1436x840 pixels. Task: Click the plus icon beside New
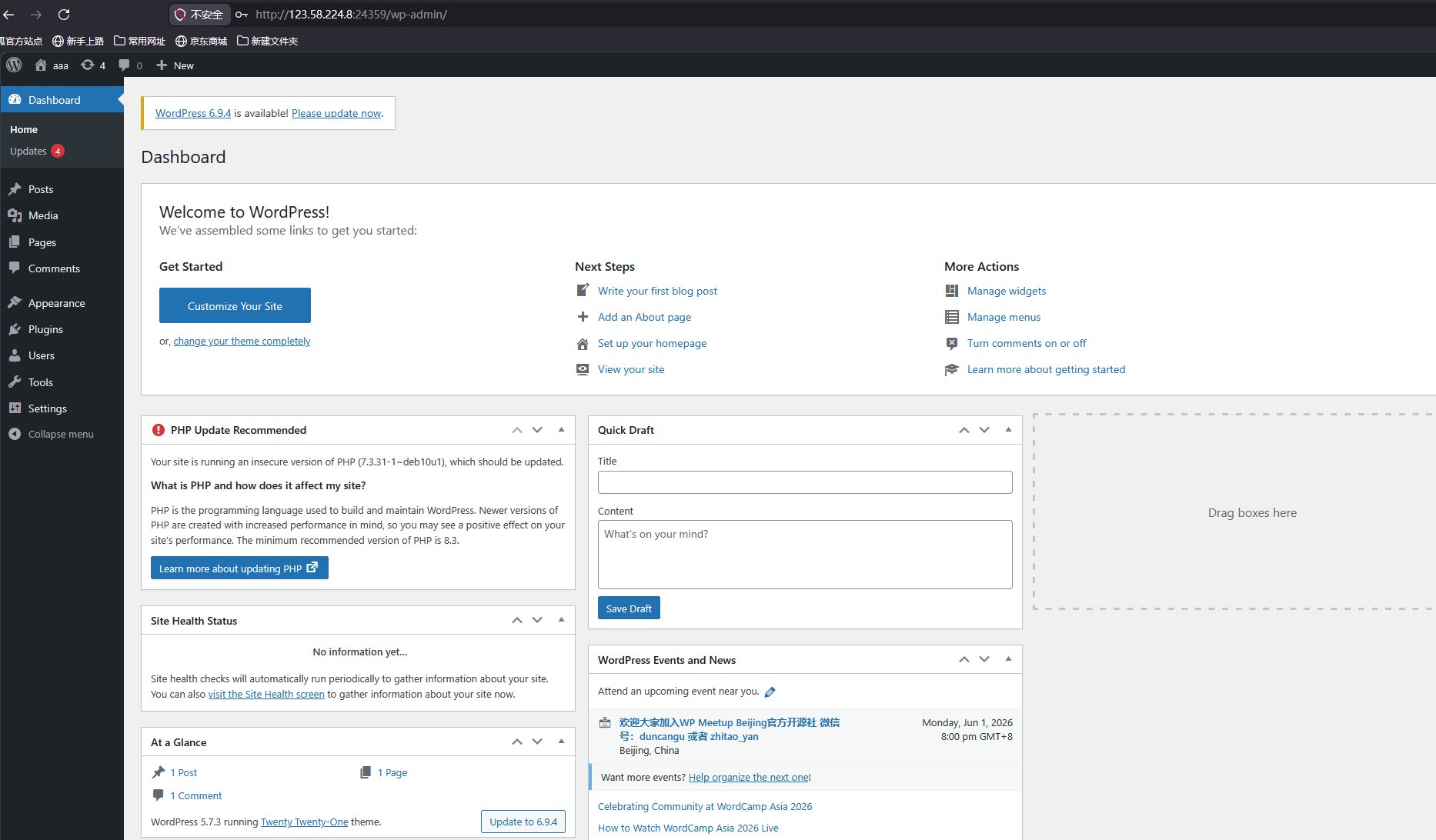pos(162,65)
